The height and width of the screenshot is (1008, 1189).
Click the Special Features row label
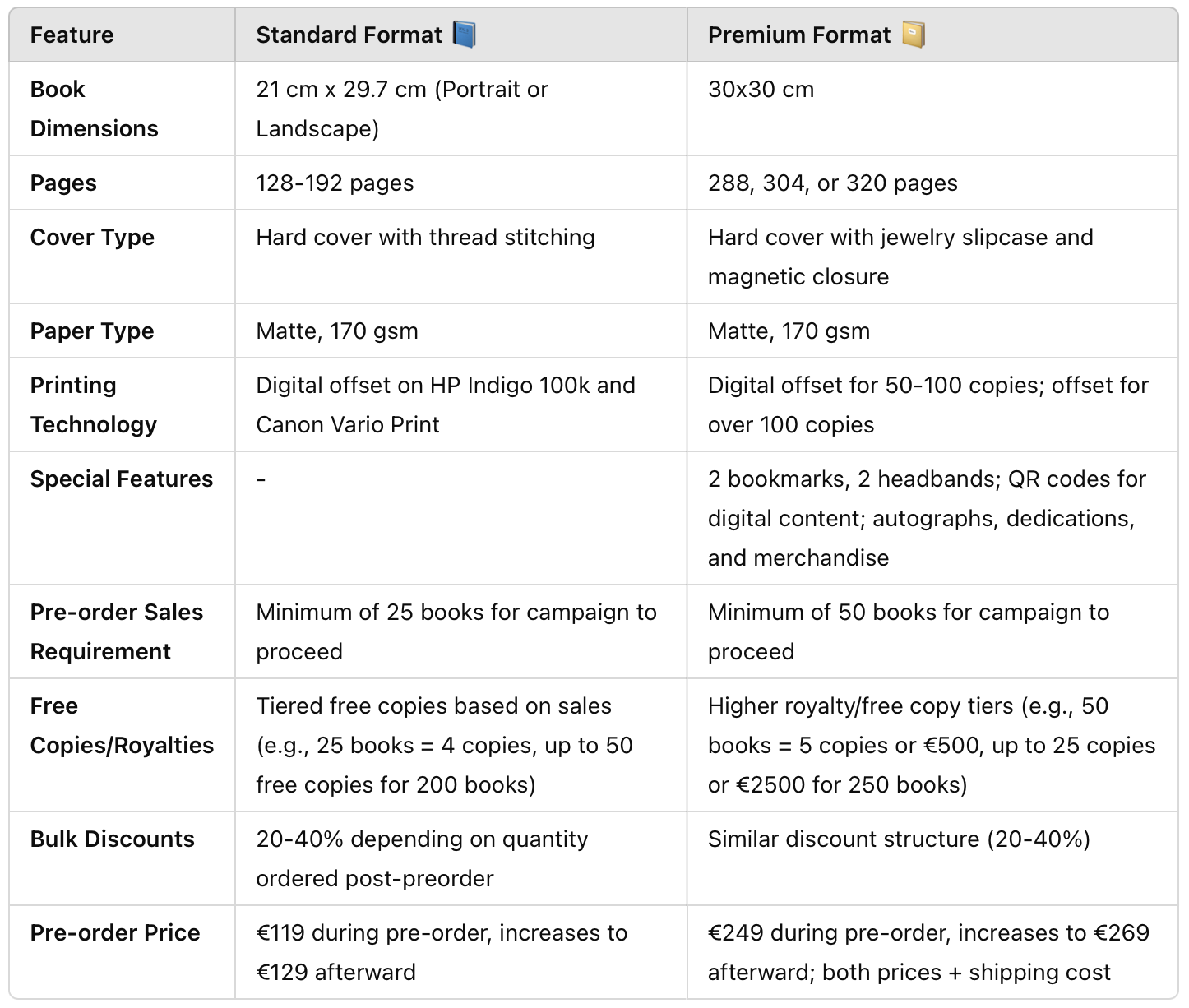pos(122,479)
